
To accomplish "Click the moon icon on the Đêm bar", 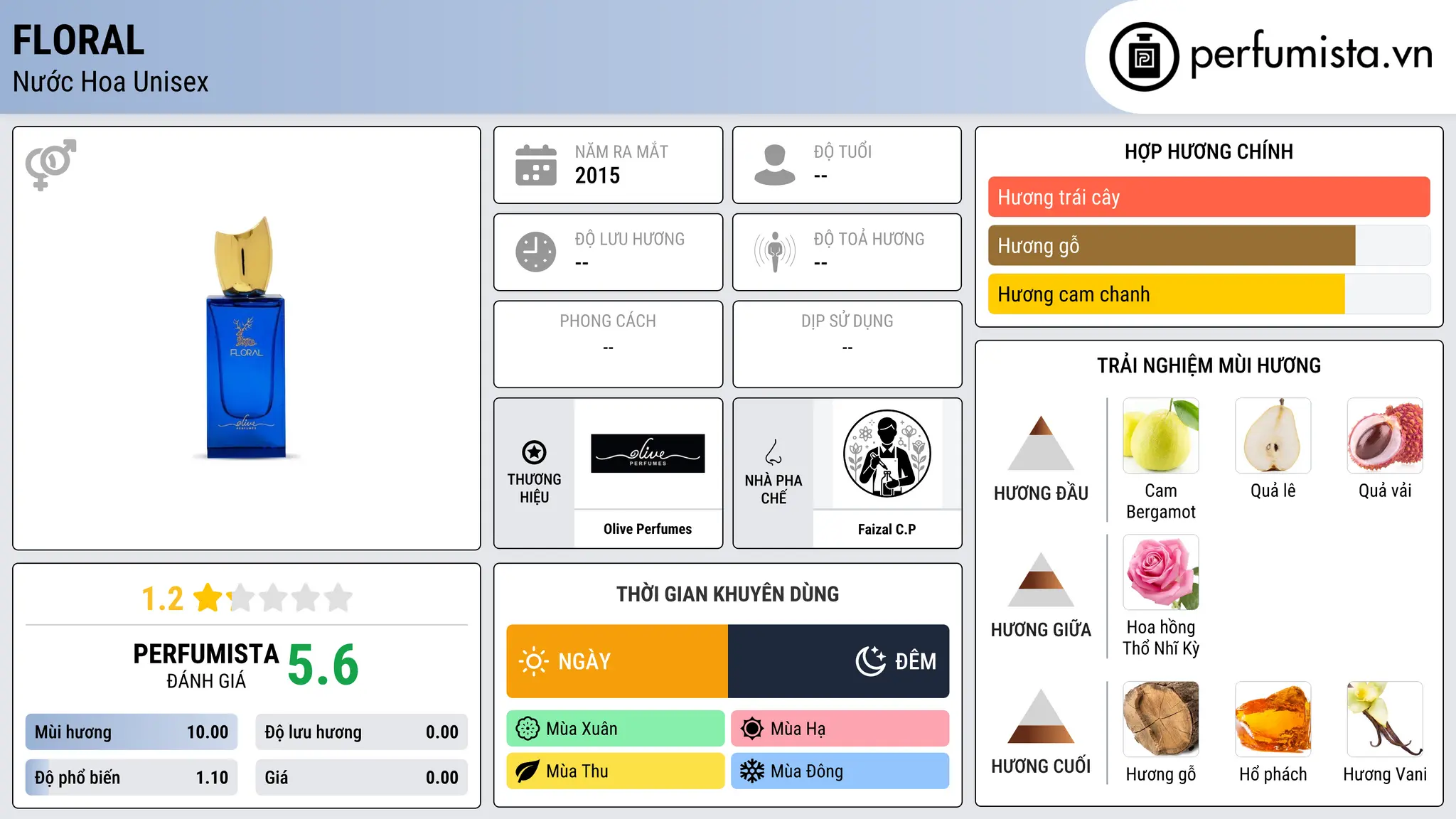I will coord(871,661).
